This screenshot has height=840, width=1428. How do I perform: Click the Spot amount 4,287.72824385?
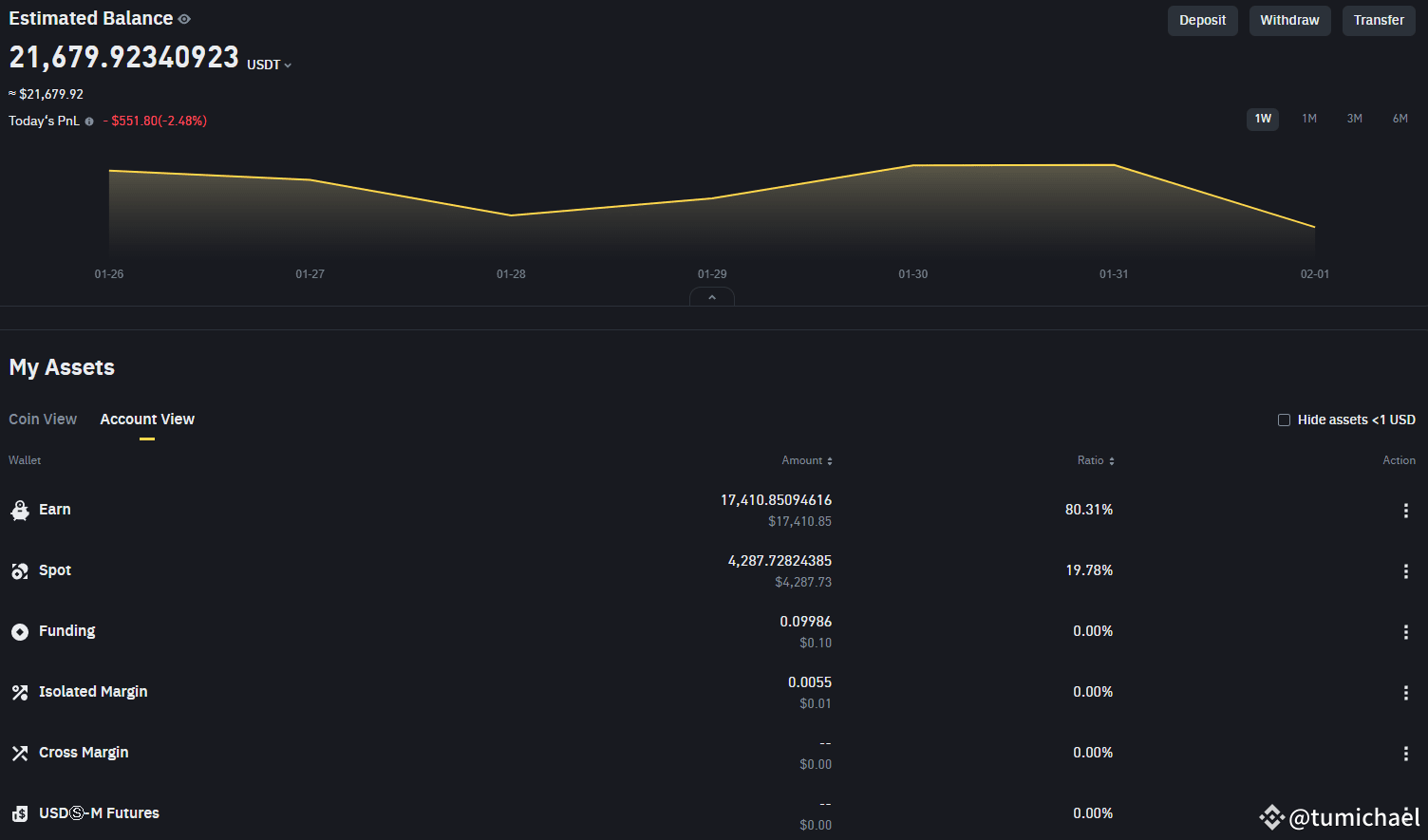pyautogui.click(x=780, y=561)
